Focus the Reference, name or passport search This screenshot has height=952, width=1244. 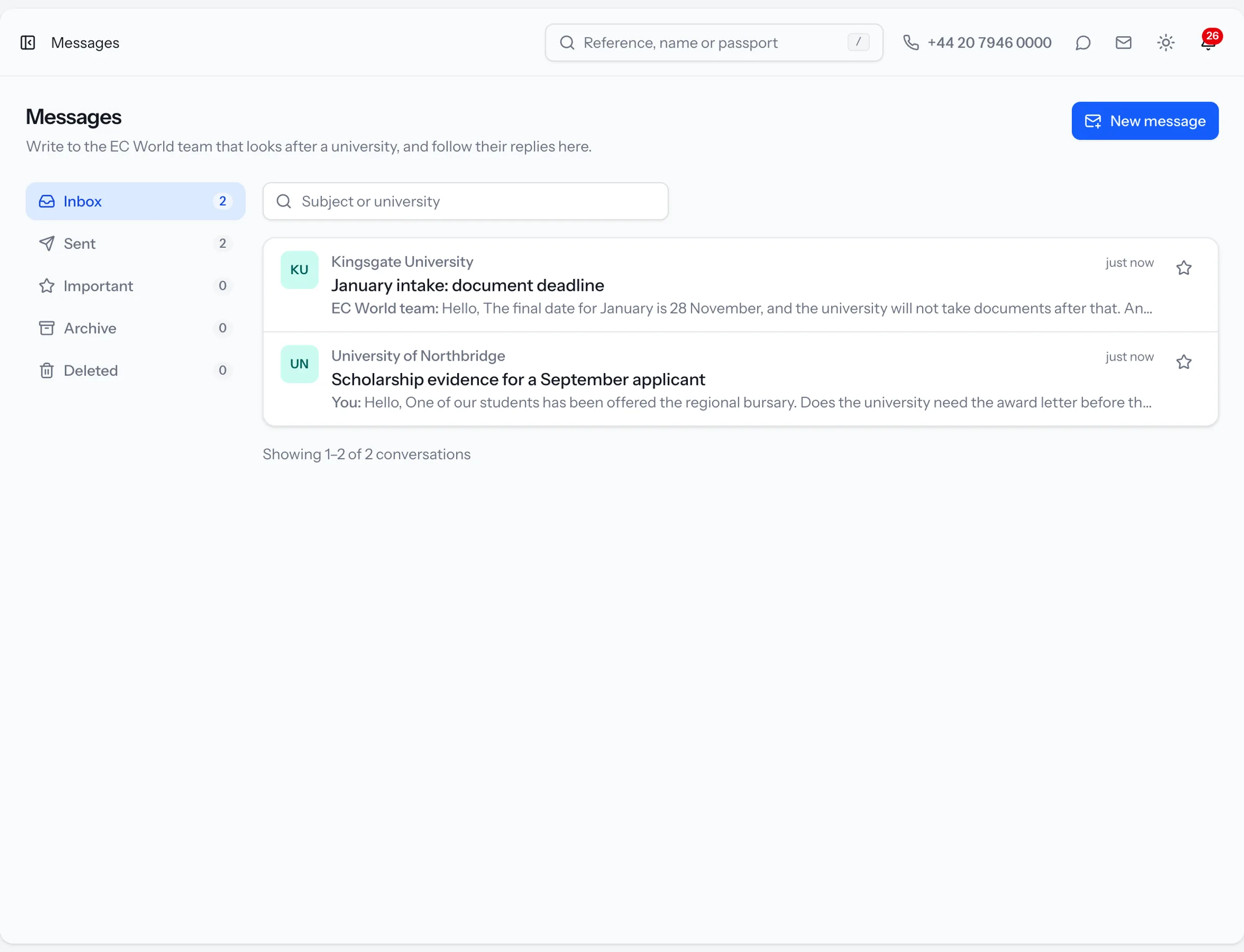pos(714,42)
